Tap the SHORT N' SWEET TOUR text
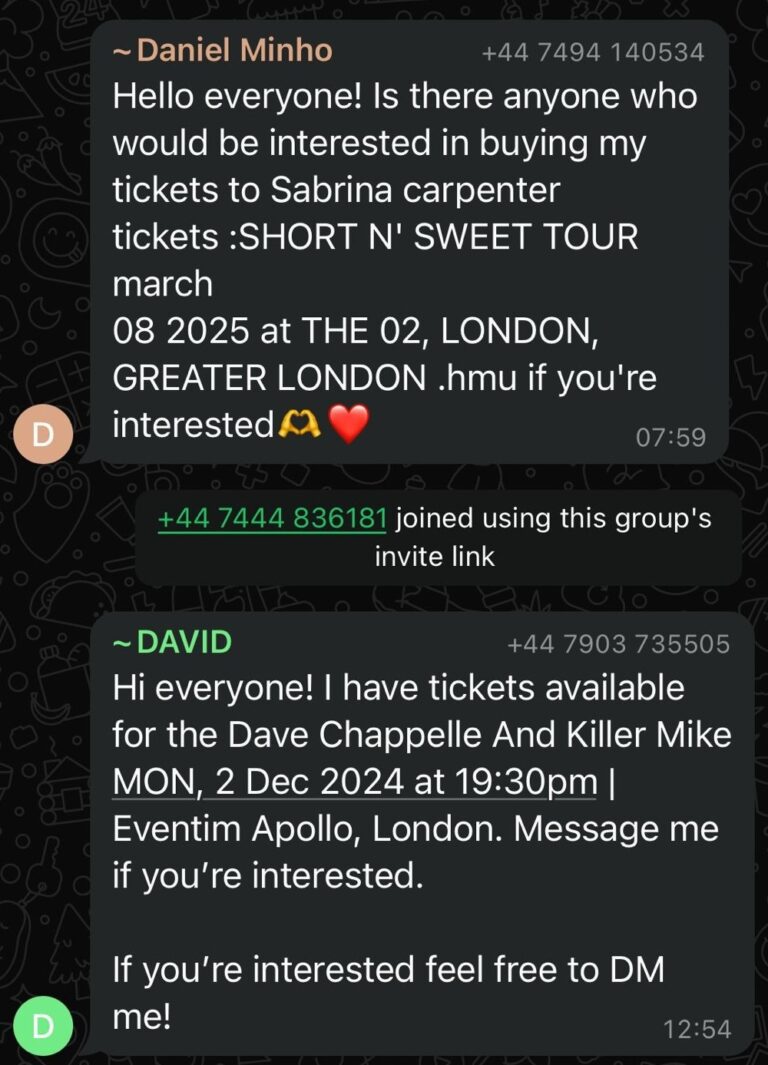The height and width of the screenshot is (1065, 768). click(x=439, y=237)
